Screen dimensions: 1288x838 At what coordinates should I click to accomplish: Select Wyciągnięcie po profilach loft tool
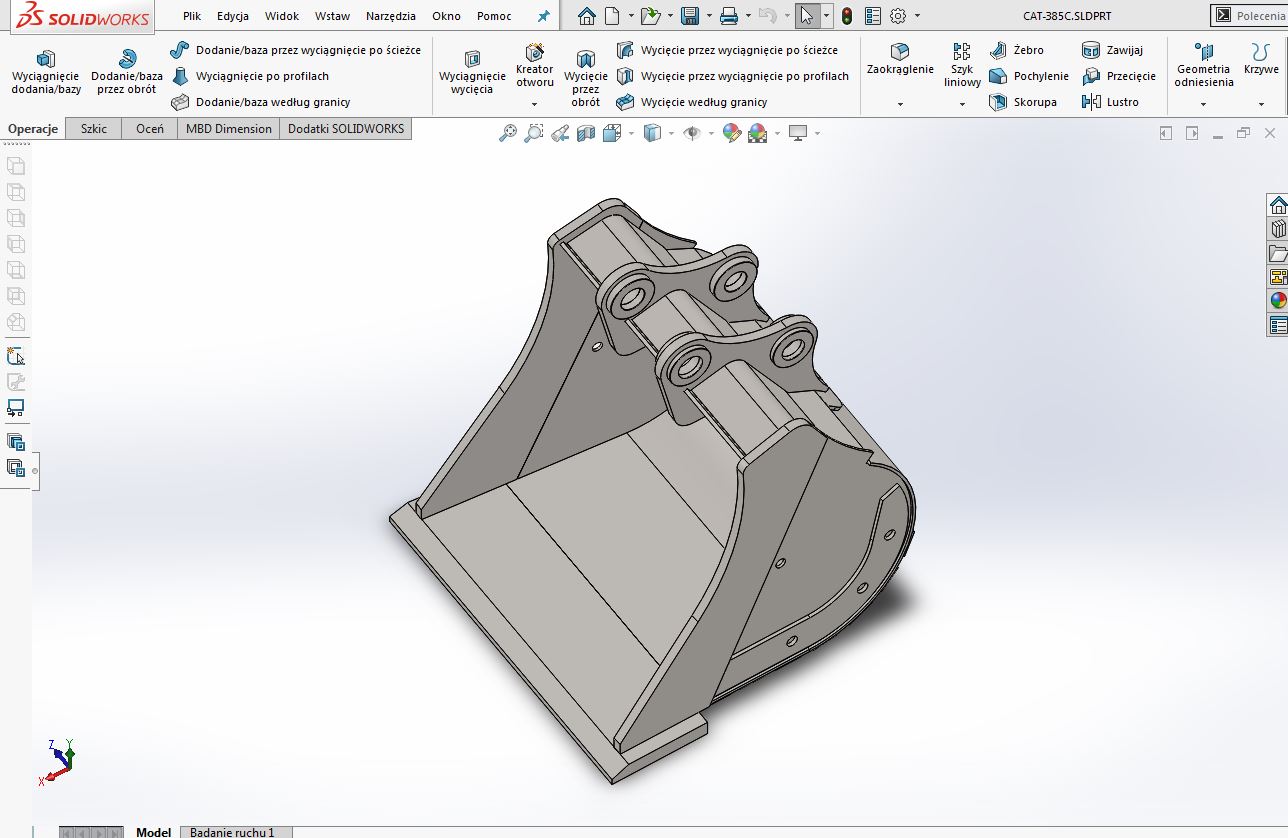pos(250,76)
